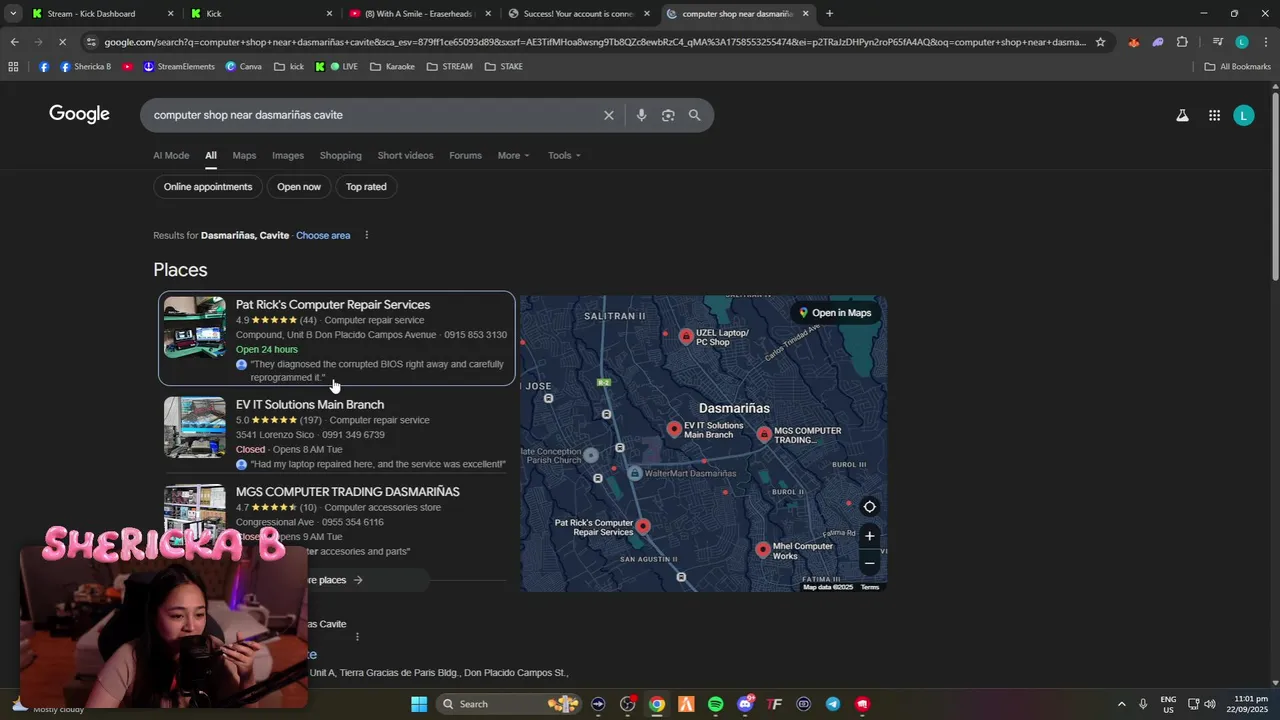The image size is (1280, 720).
Task: Expand the More search categories dropdown
Action: point(514,155)
